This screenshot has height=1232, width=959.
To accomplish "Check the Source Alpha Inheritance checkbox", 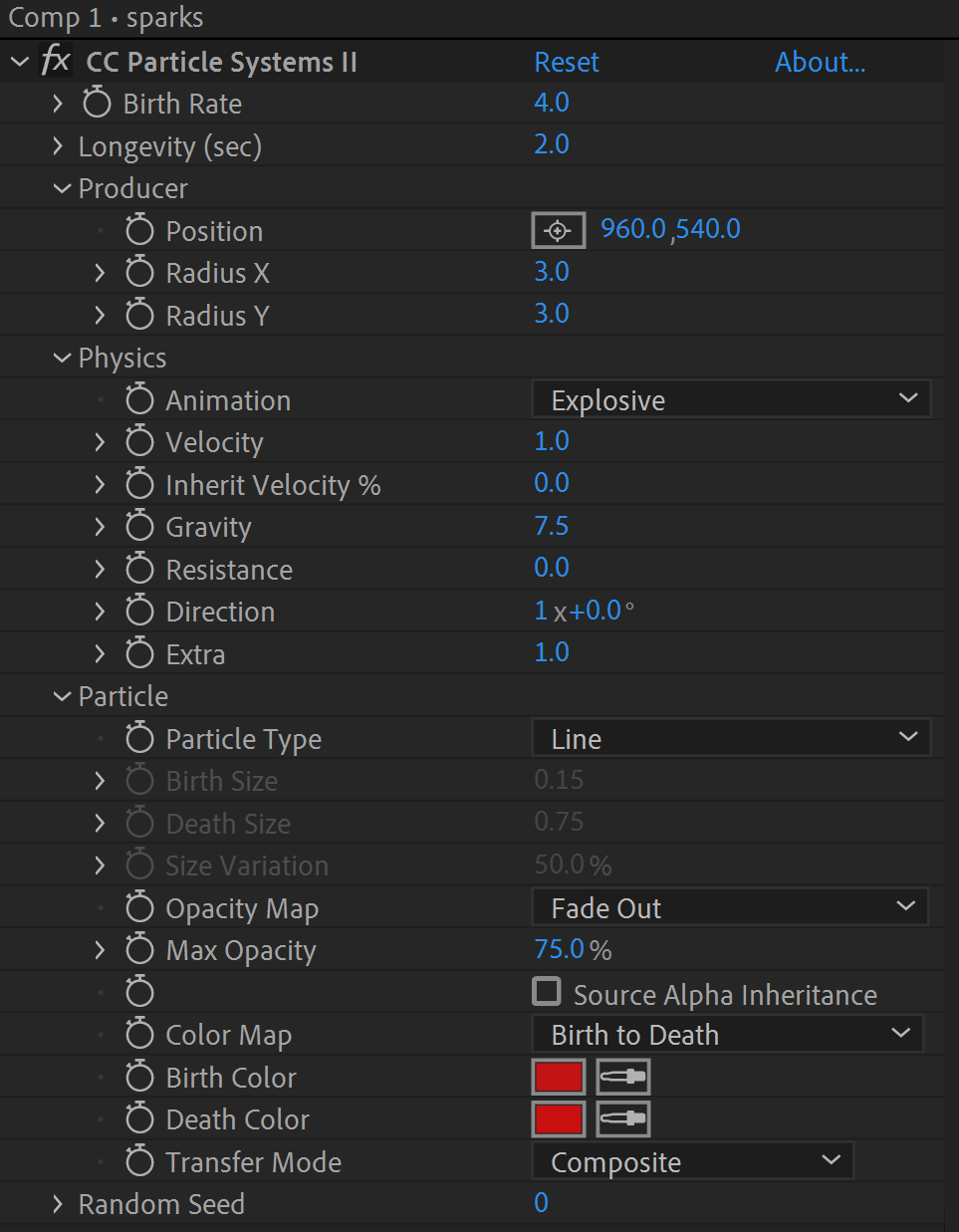I will pos(547,991).
